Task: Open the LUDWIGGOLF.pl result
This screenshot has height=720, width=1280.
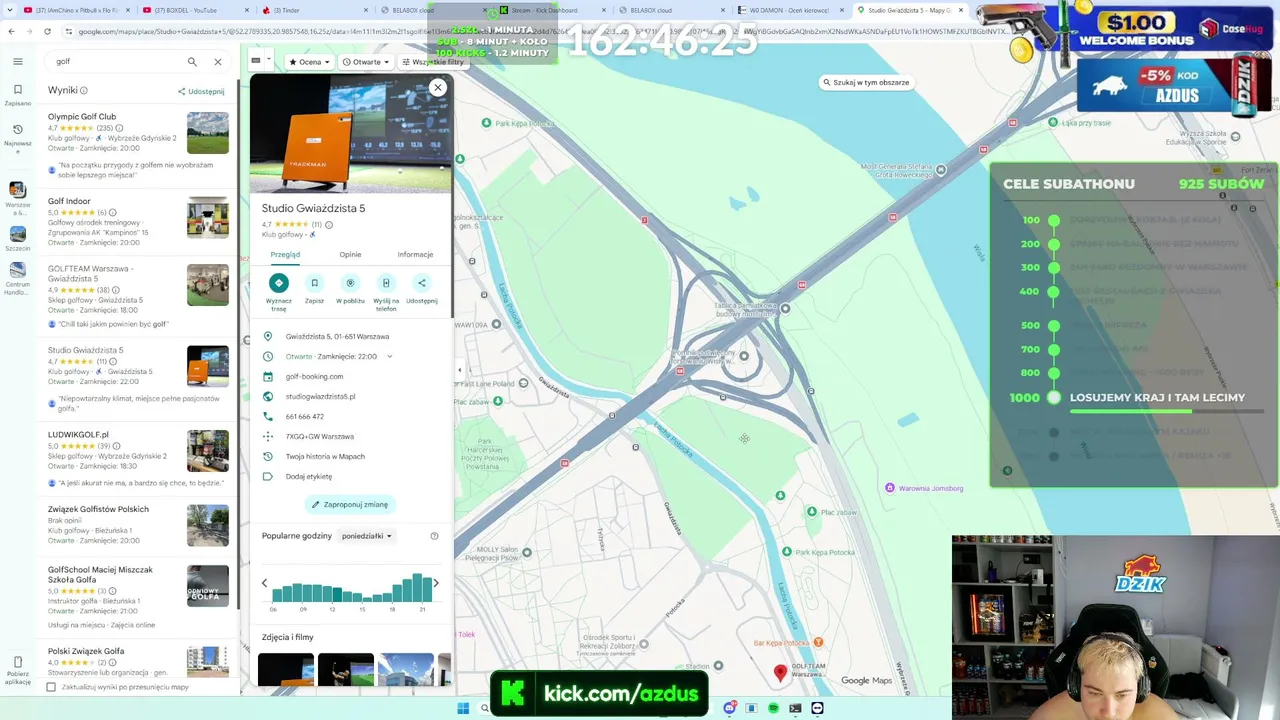Action: 138,459
